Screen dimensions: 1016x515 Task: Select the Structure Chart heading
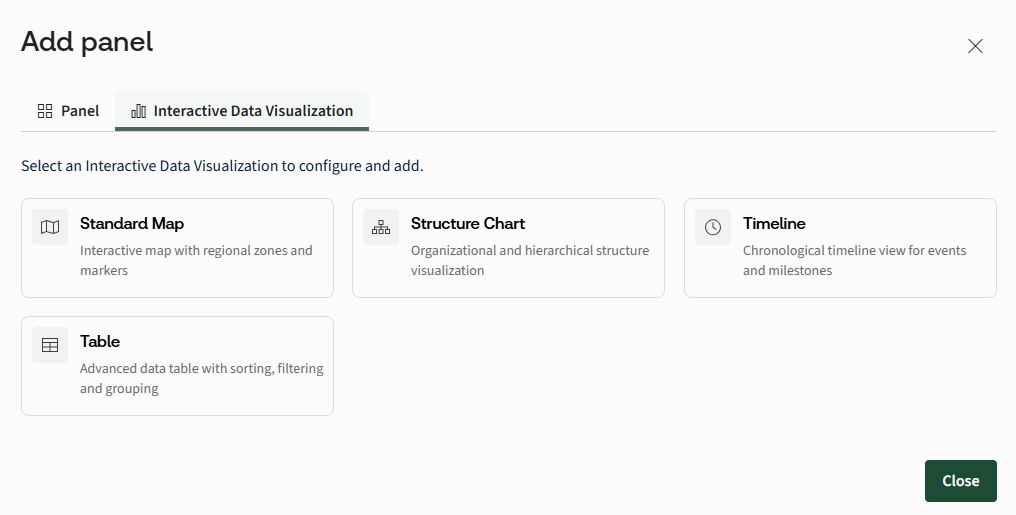(468, 223)
